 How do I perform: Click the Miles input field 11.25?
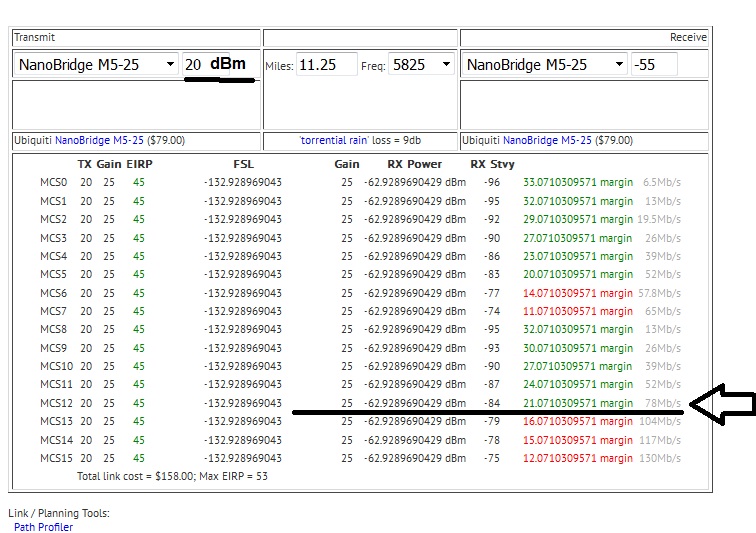(326, 64)
